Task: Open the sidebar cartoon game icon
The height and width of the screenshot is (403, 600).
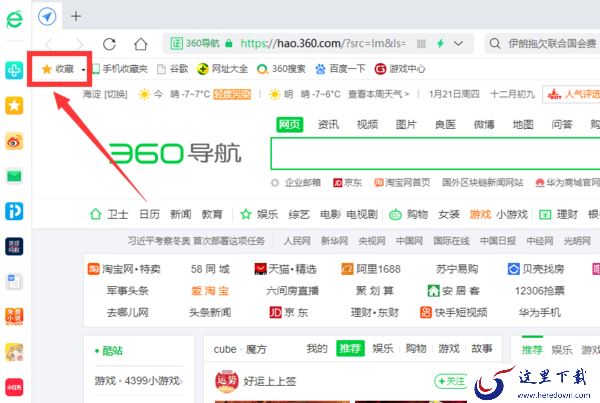Action: [14, 352]
